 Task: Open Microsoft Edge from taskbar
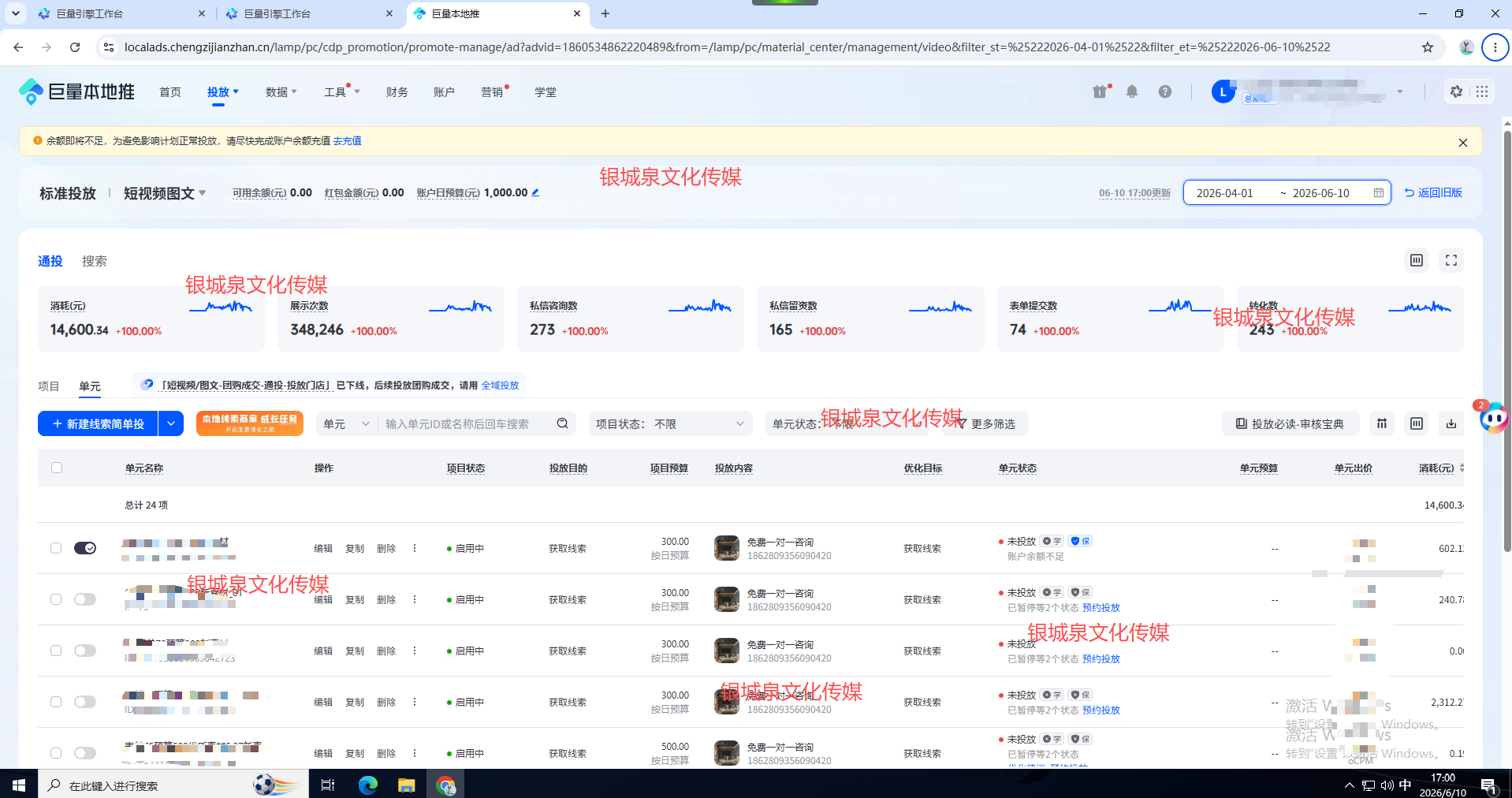pos(368,785)
